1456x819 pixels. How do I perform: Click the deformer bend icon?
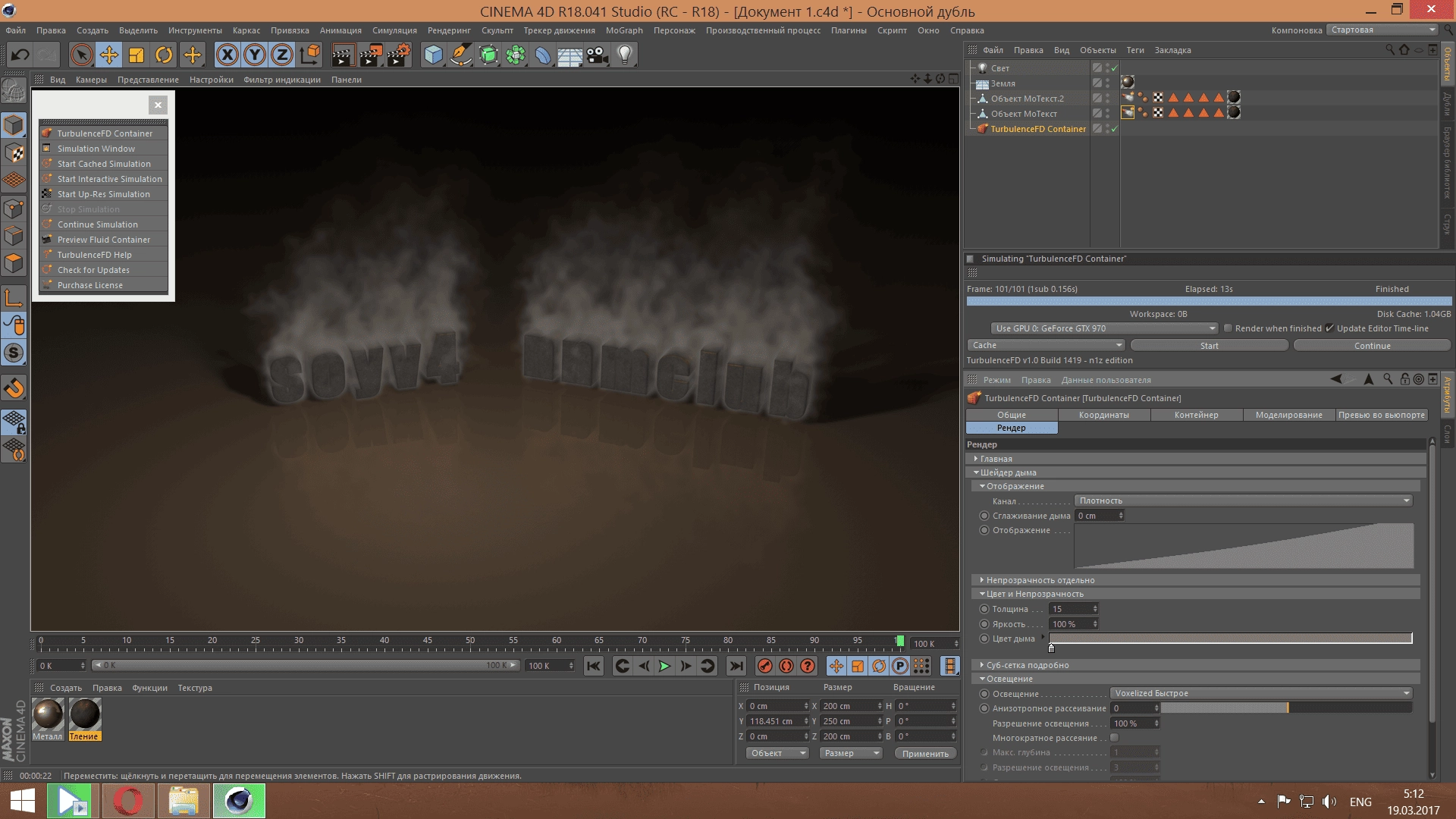point(543,55)
